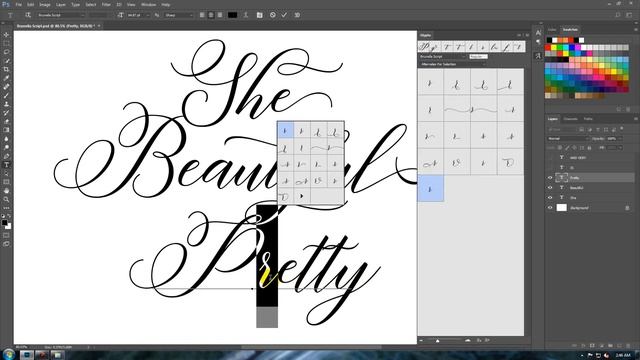Open the layer blend mode Normal dropdown
This screenshot has height=360, width=640.
pyautogui.click(x=568, y=139)
